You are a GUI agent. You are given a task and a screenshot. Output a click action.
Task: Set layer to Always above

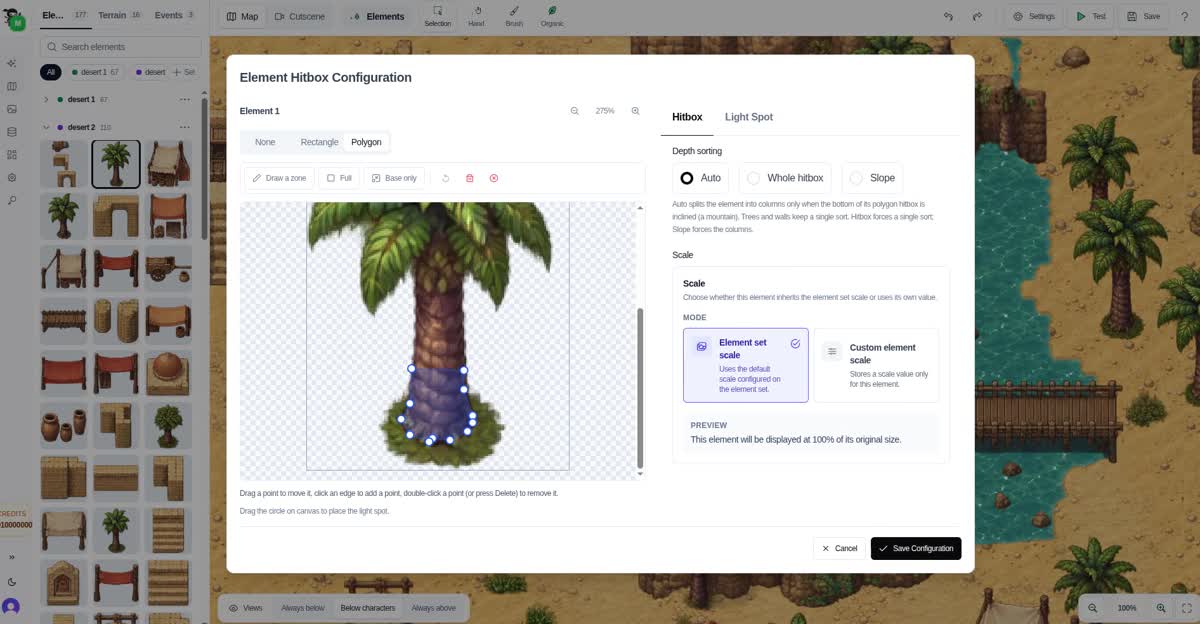pyautogui.click(x=433, y=608)
